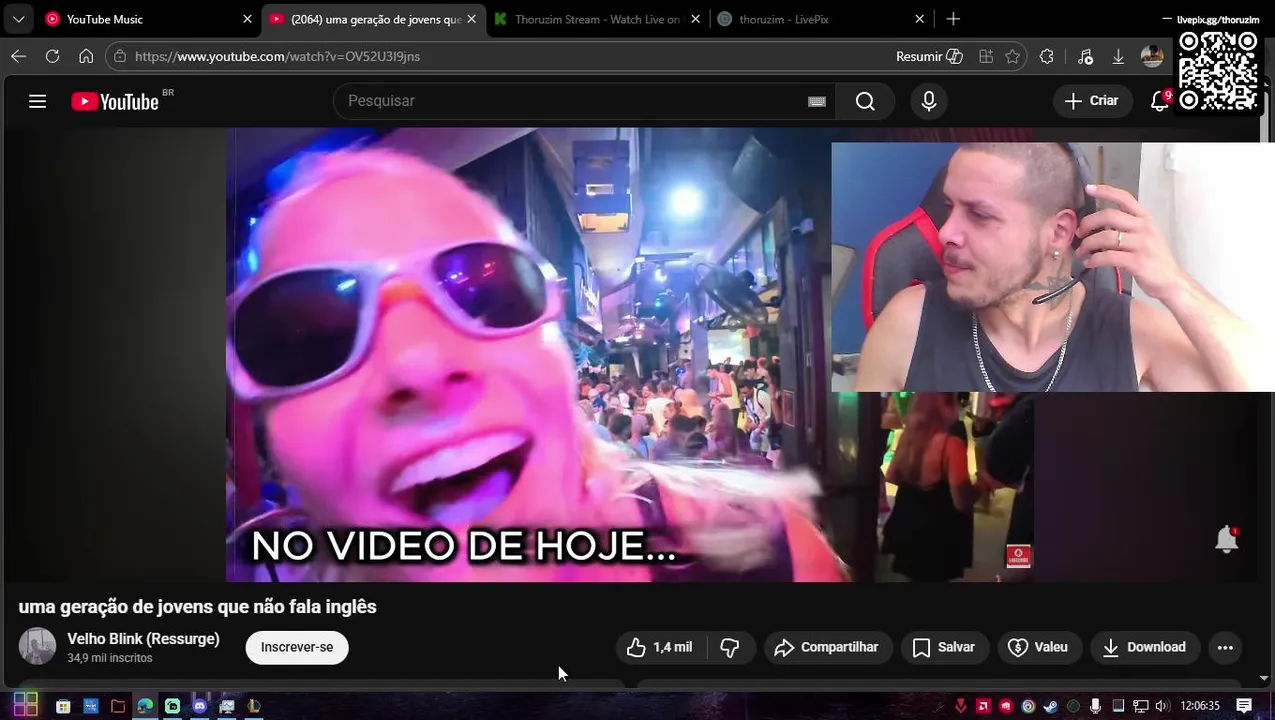
Task: Click Compartilhar to share the video
Action: coord(827,647)
